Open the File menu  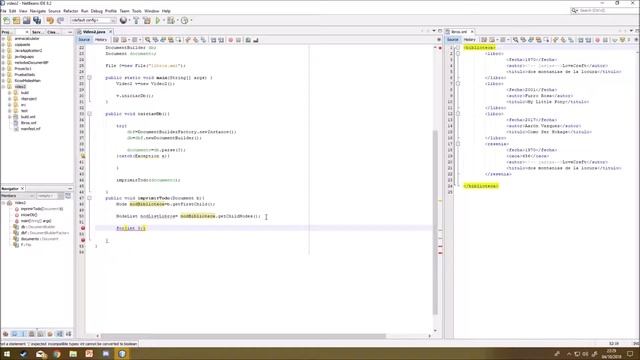(3, 11)
